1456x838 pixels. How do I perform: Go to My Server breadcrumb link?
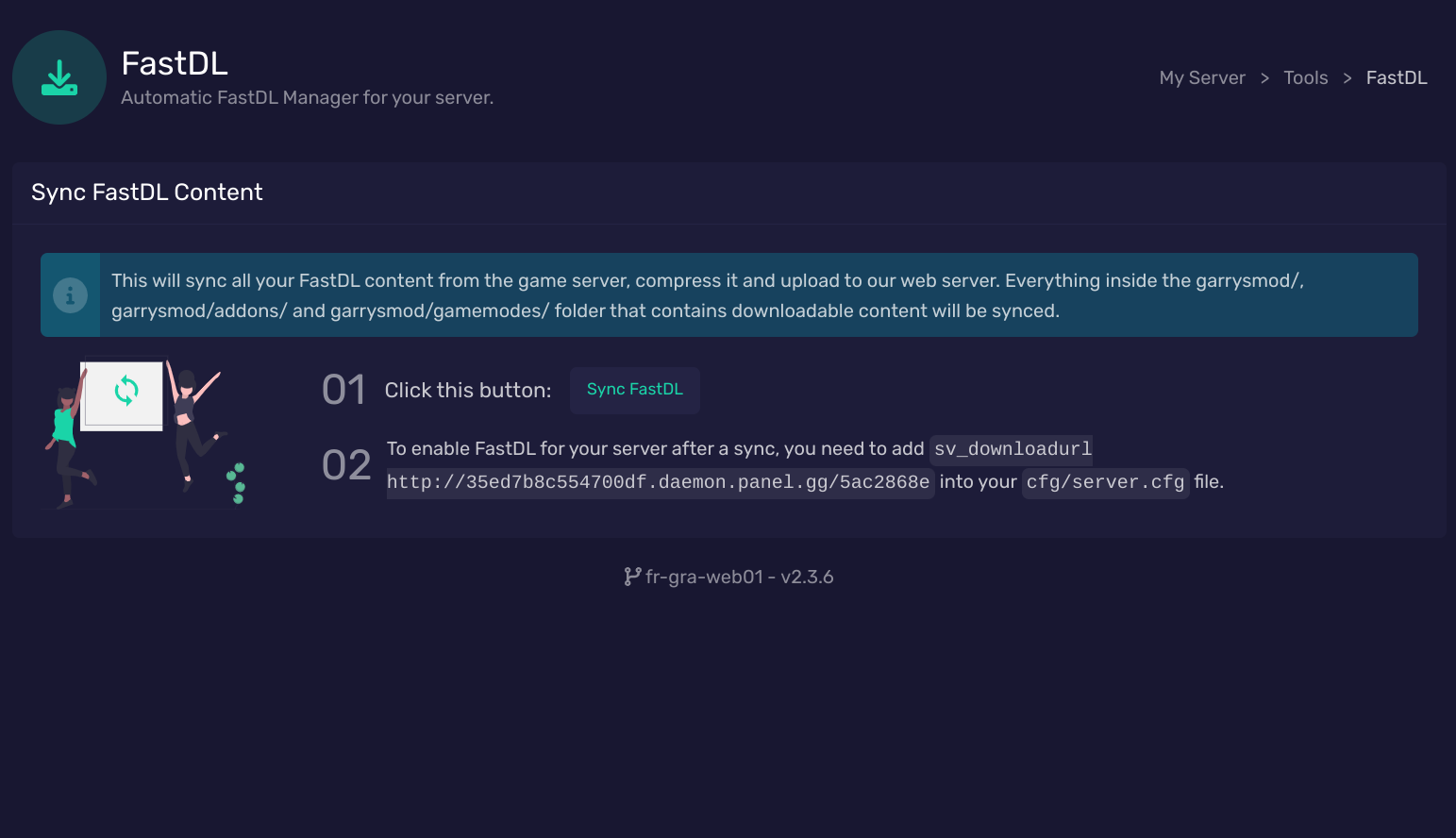click(x=1202, y=78)
